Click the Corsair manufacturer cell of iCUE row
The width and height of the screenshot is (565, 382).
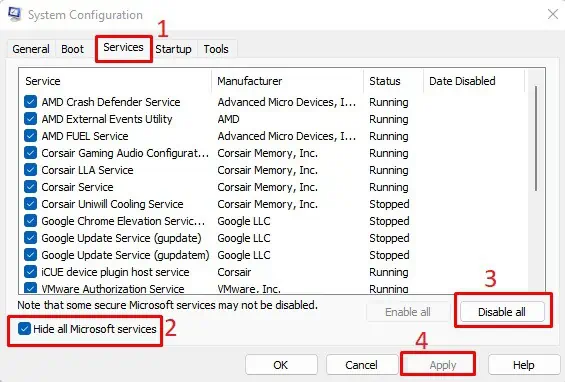[x=234, y=272]
